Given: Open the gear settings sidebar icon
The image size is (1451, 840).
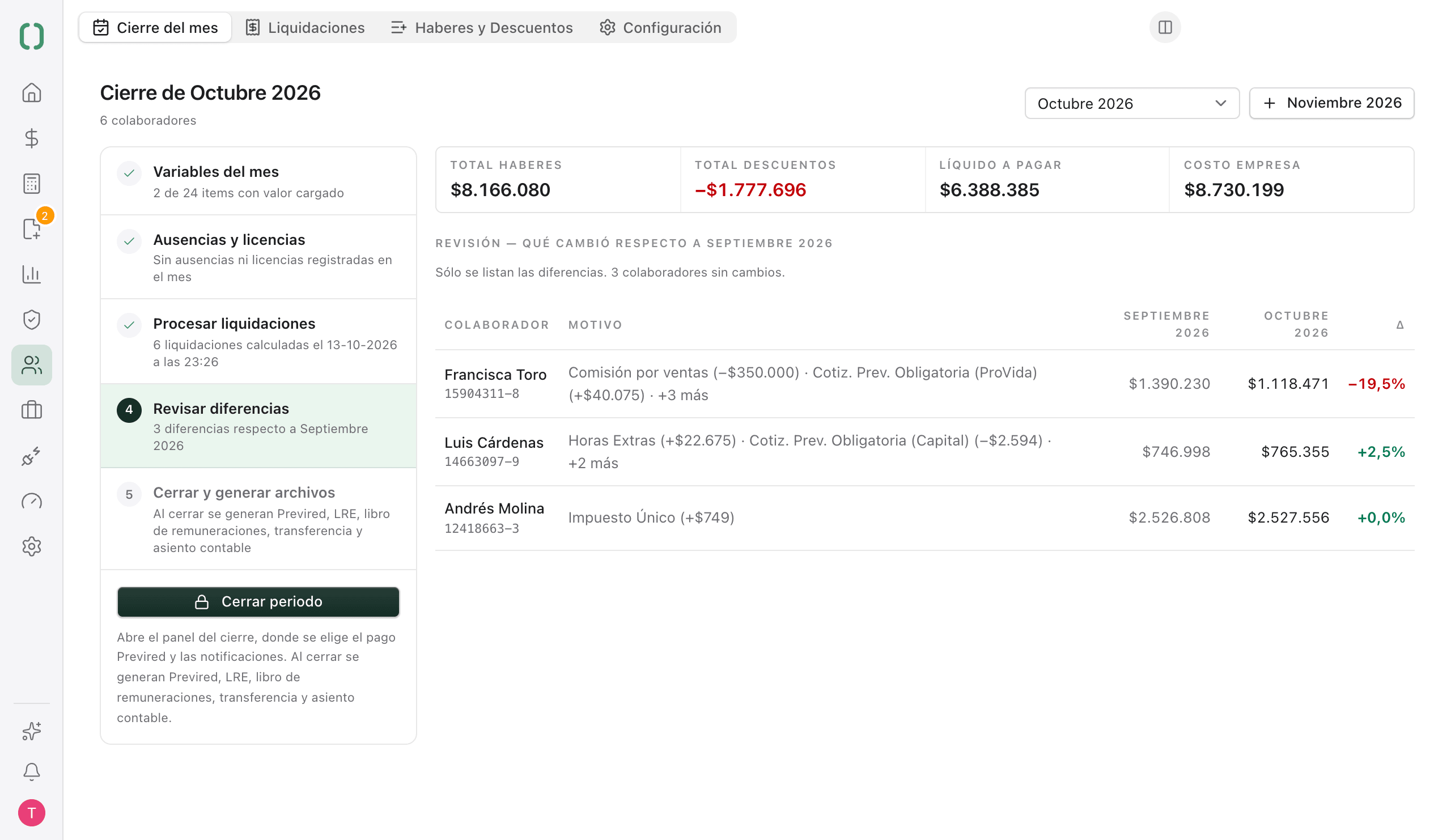Looking at the screenshot, I should (x=32, y=546).
